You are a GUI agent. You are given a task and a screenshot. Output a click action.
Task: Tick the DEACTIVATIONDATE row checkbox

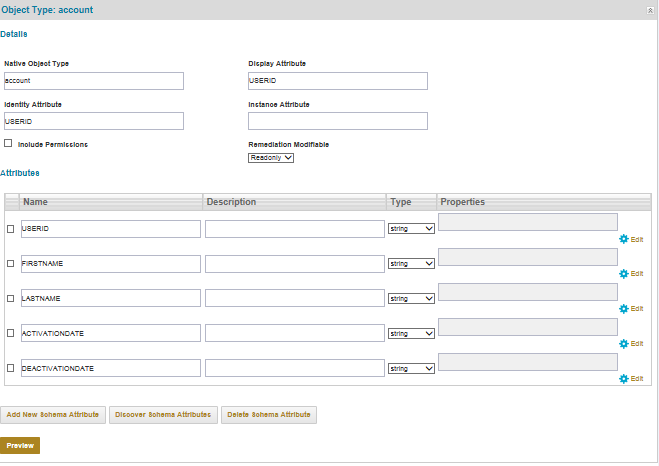point(11,369)
